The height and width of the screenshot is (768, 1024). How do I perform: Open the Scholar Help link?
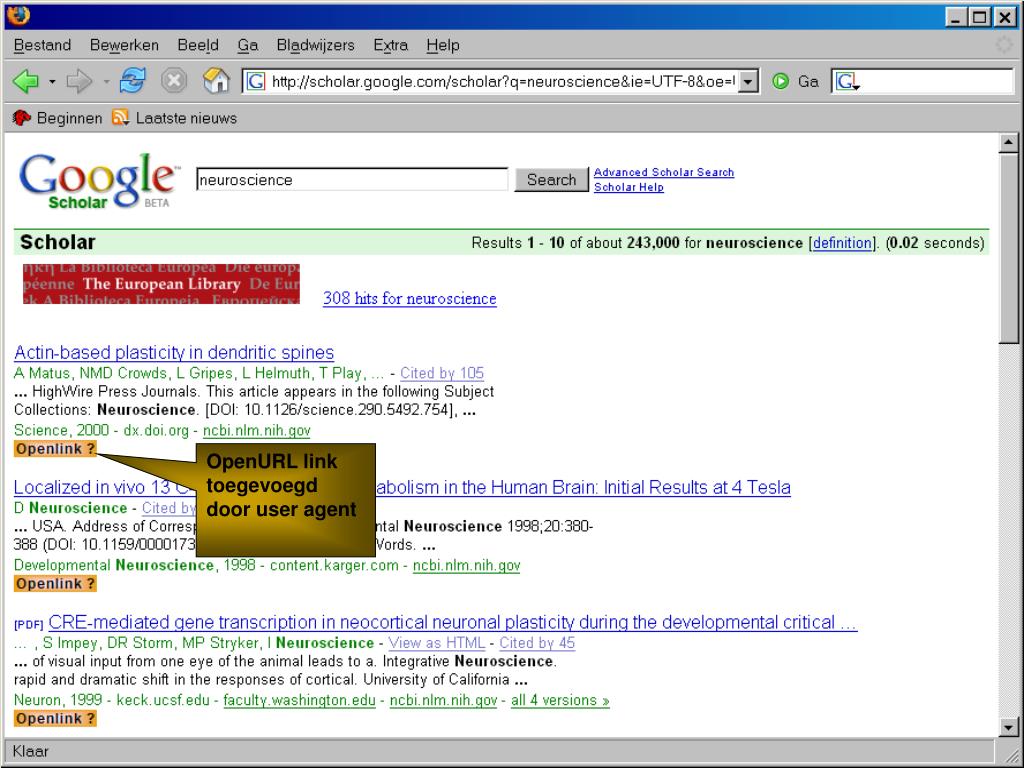coord(628,187)
